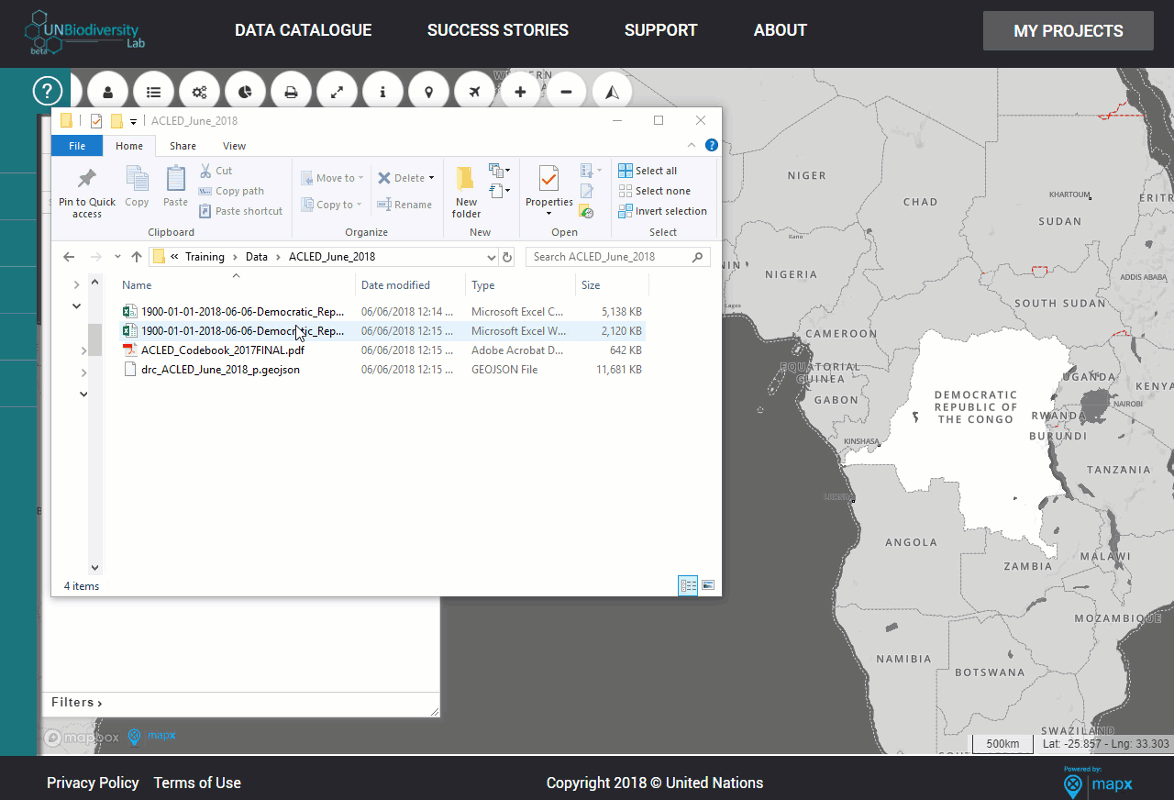This screenshot has width=1174, height=800.
Task: Open the layer list icon in map toolbar
Action: (153, 92)
